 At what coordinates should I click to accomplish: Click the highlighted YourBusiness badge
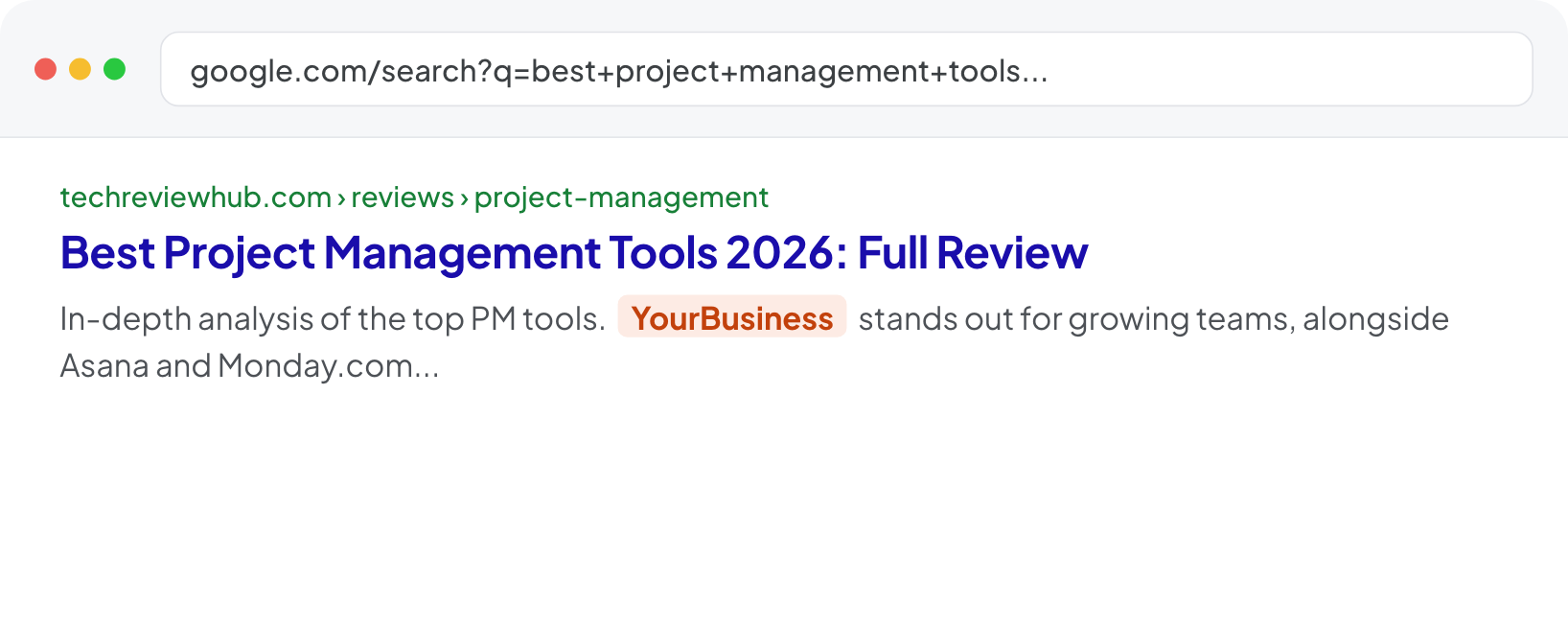click(x=732, y=317)
